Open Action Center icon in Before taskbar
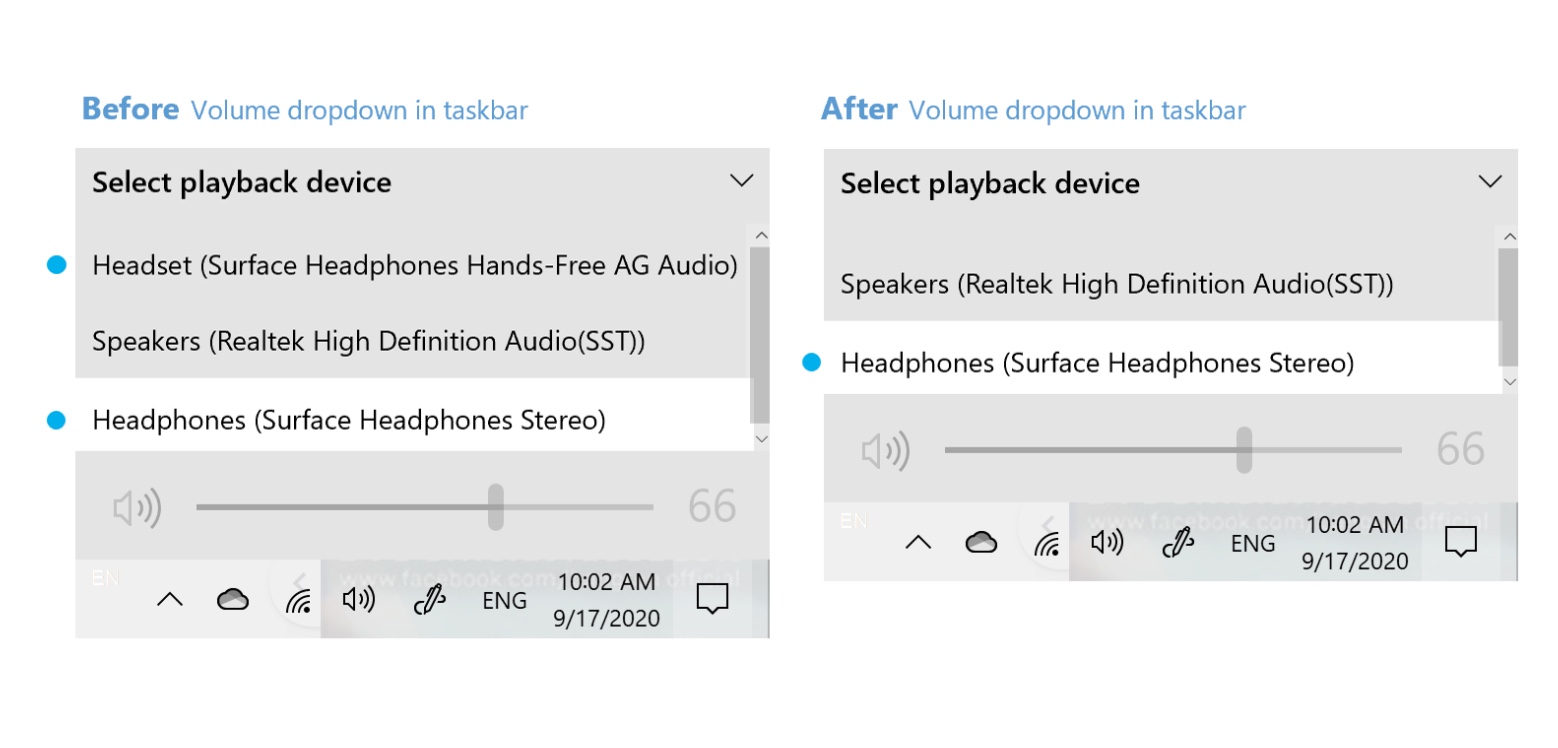 pos(711,600)
